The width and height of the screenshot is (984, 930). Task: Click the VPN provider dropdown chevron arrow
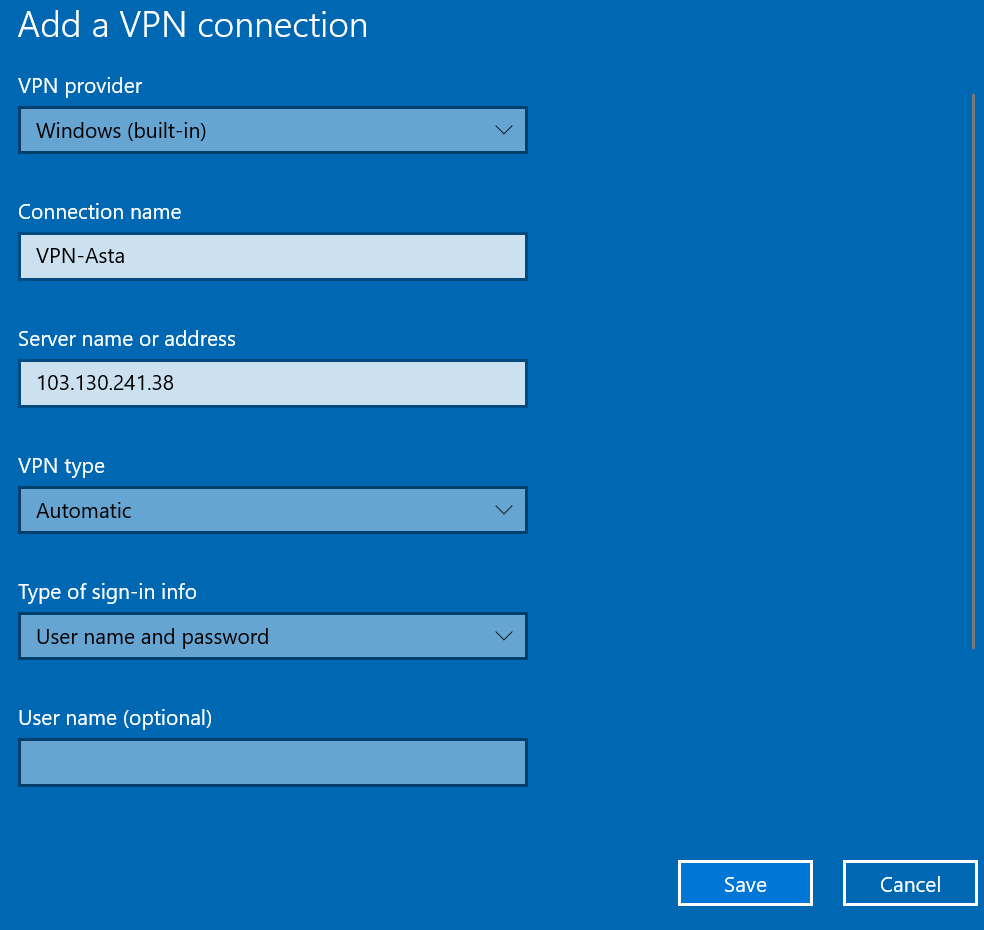coord(503,130)
